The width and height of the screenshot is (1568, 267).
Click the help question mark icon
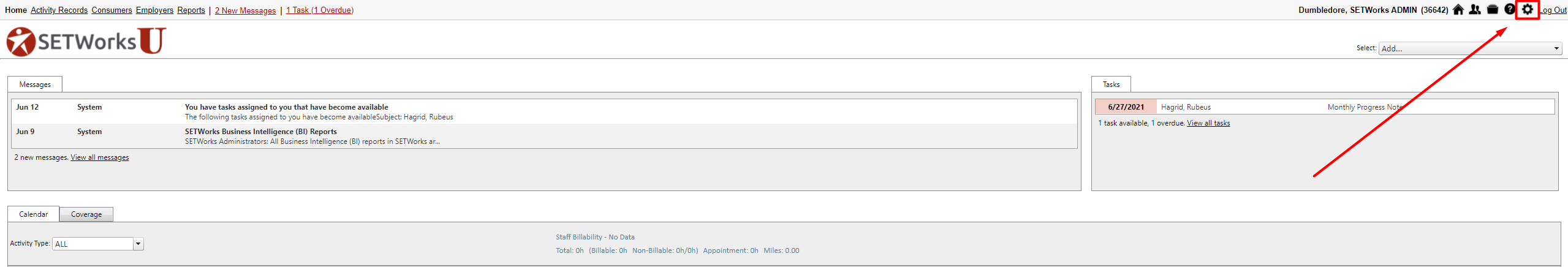pyautogui.click(x=1510, y=10)
